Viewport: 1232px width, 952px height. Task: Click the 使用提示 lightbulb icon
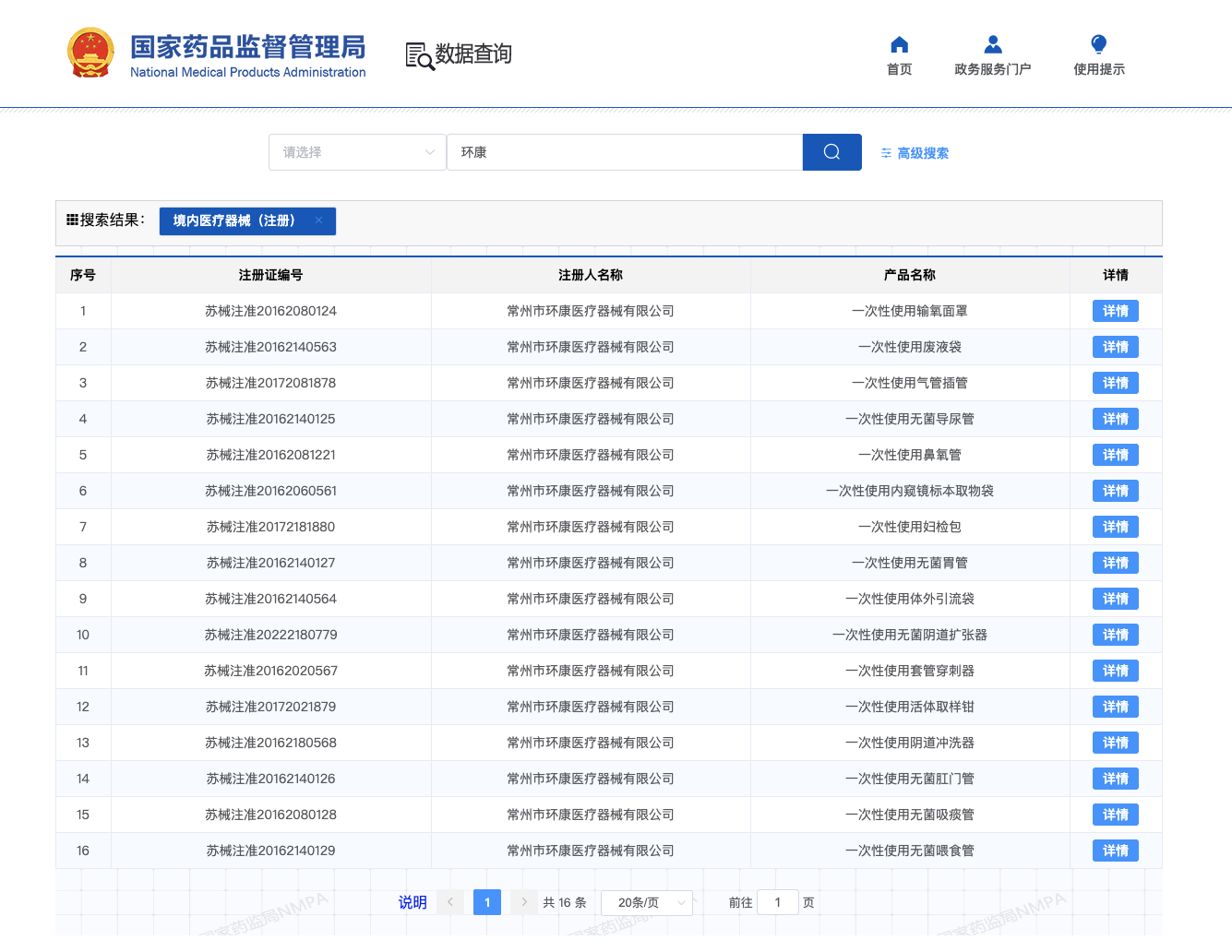(x=1098, y=45)
